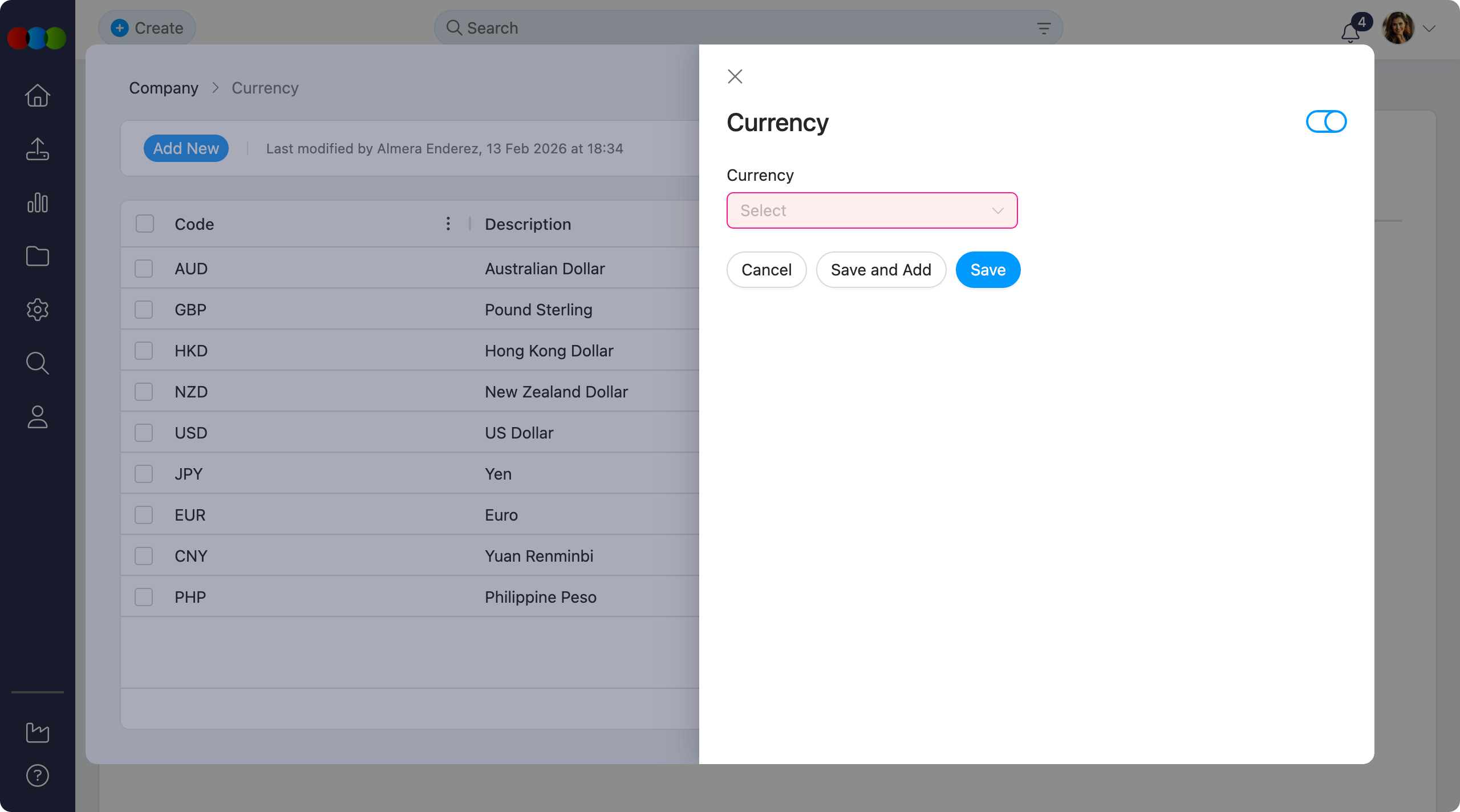1460x812 pixels.
Task: Open the Code column options menu
Action: click(x=448, y=224)
